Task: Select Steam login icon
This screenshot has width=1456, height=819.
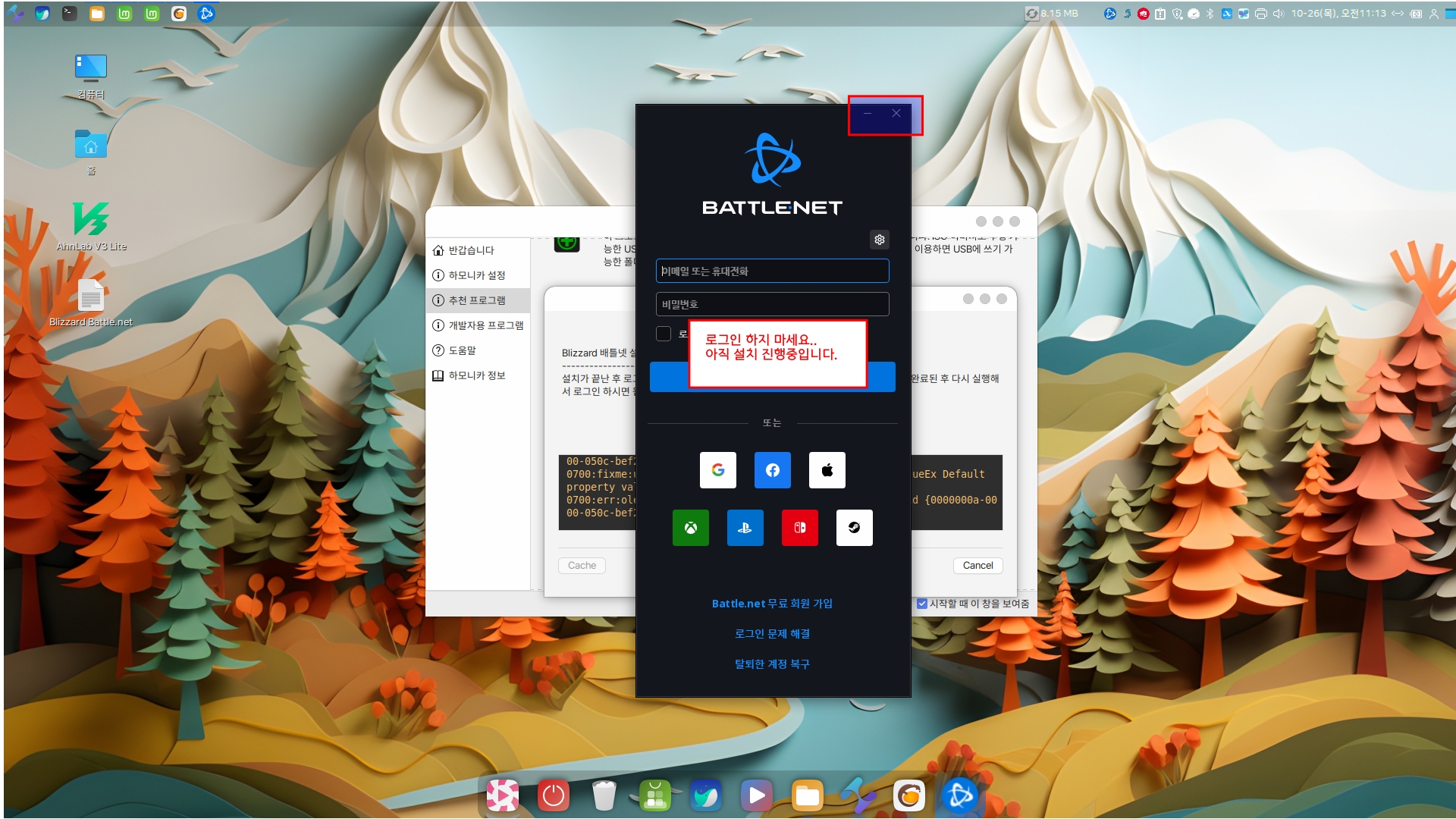Action: pyautogui.click(x=854, y=528)
